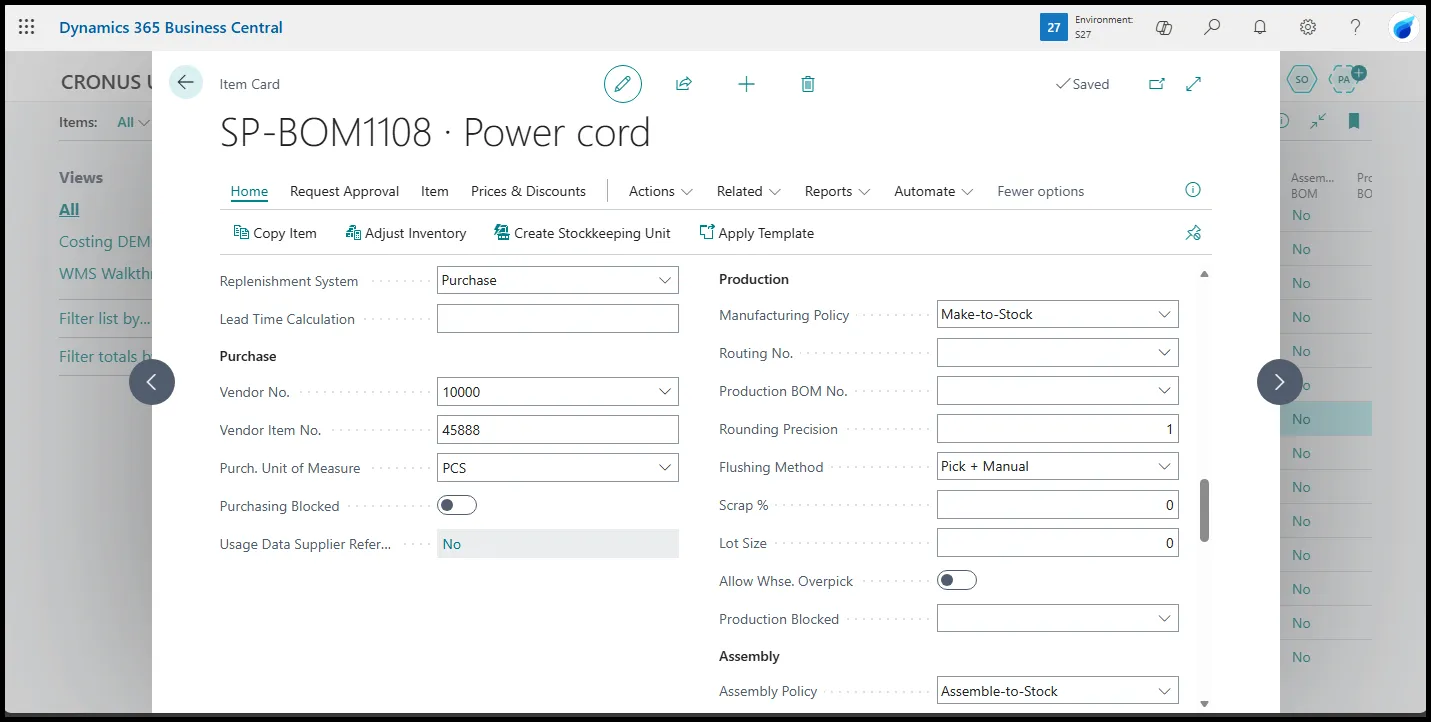This screenshot has height=722, width=1431.
Task: Click the Lot Size field
Action: click(x=1058, y=542)
